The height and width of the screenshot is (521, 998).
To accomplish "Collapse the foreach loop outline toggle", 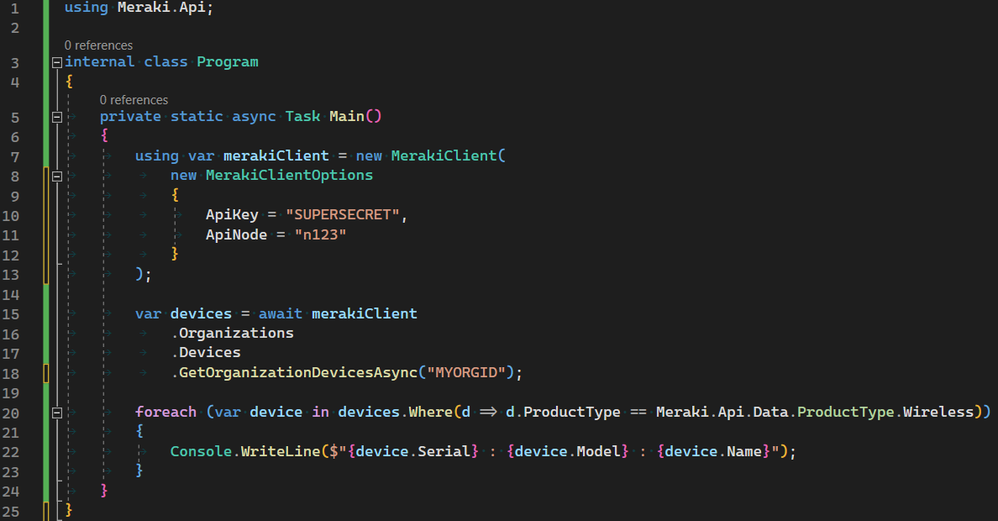I will (x=57, y=413).
